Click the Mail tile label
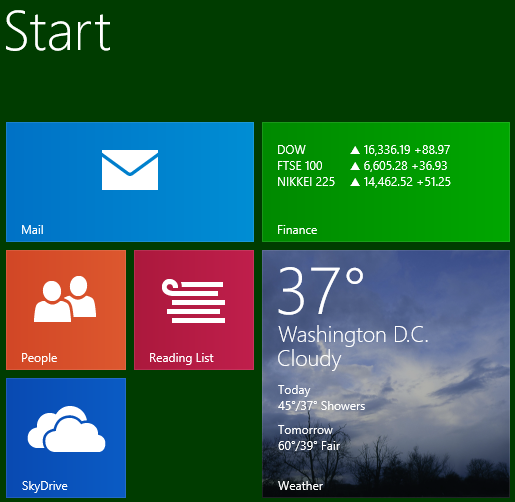This screenshot has height=502, width=515. click(32, 230)
